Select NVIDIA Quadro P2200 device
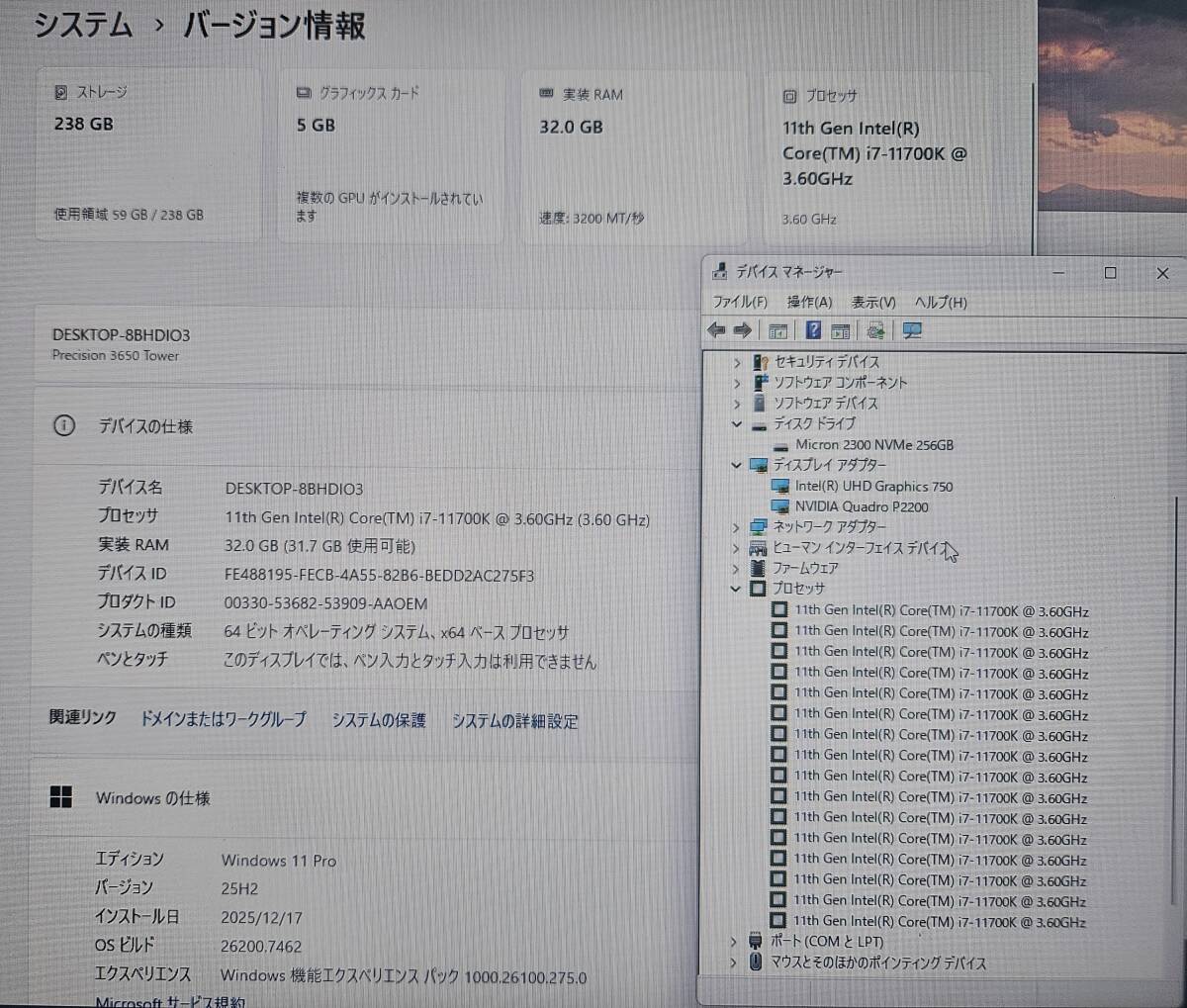Screen dimensions: 1187x1008 (x=861, y=506)
